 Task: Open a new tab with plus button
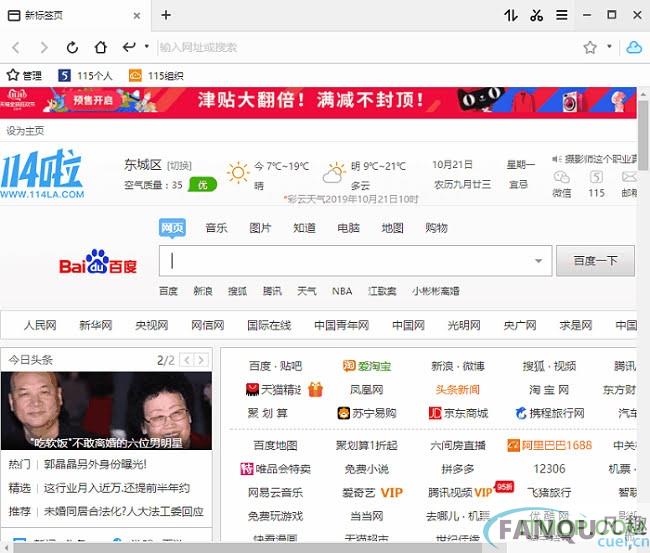[166, 15]
